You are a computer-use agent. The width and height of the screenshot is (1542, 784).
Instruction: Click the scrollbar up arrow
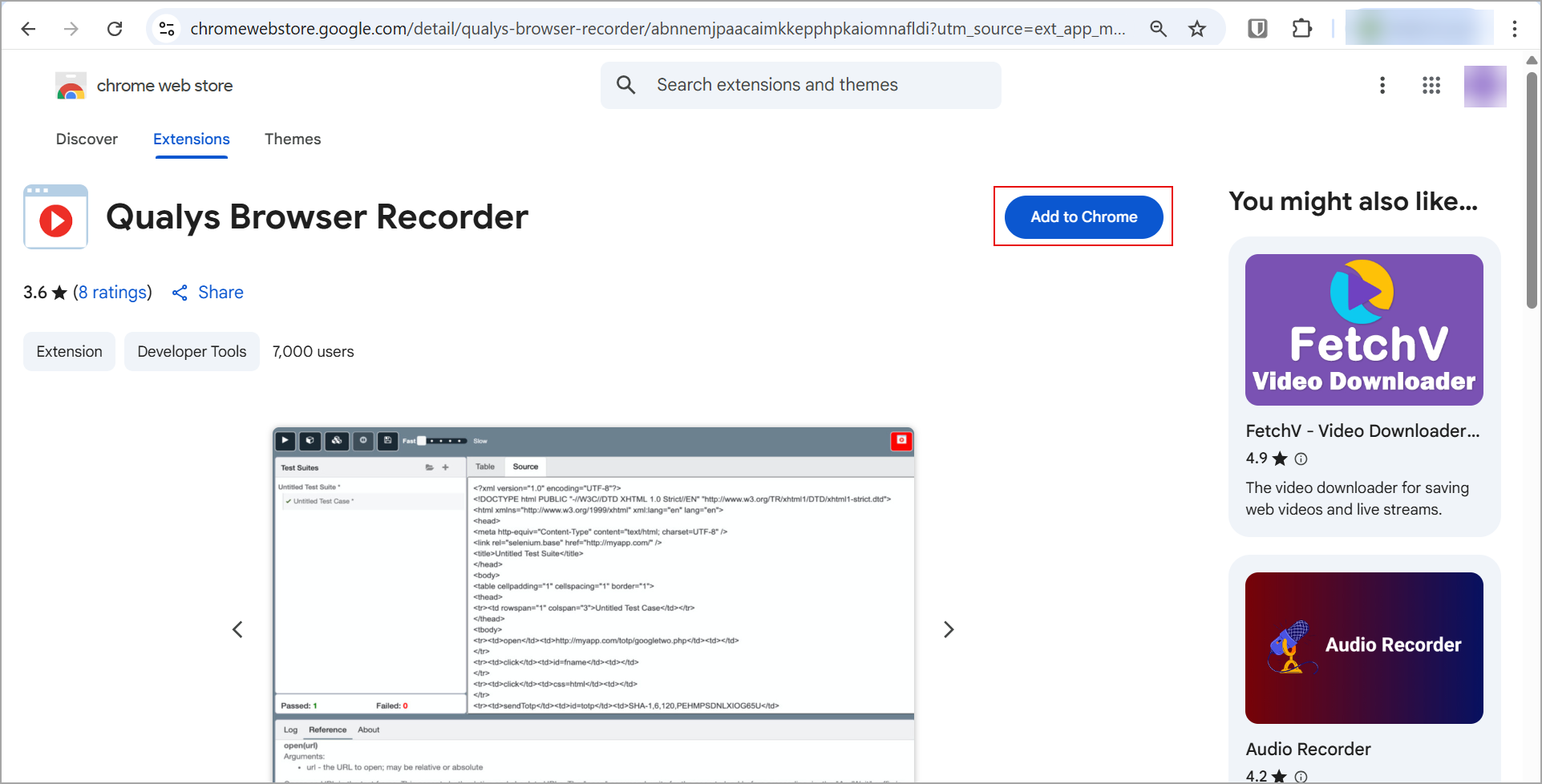tap(1532, 60)
